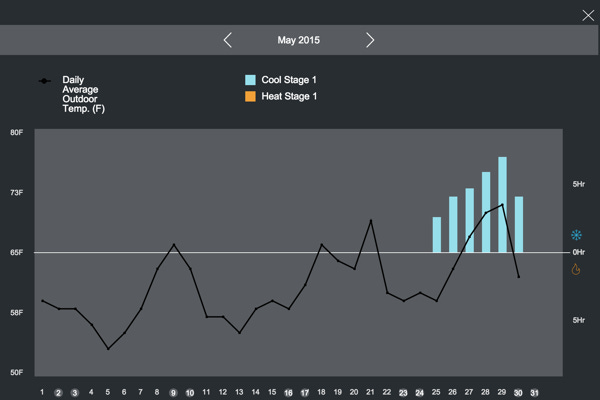Click the Cool Stage 1 legend label
Viewport: 600px width, 400px height.
coord(289,80)
